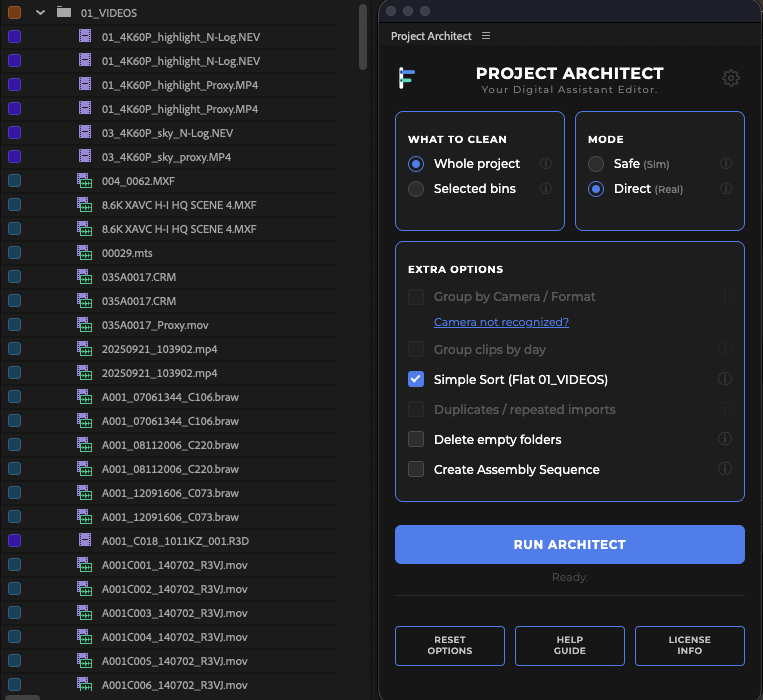The height and width of the screenshot is (700, 763).
Task: Click the violet label swatch of 03_4K60P_sky_N-Log.NEV
Action: (x=15, y=132)
